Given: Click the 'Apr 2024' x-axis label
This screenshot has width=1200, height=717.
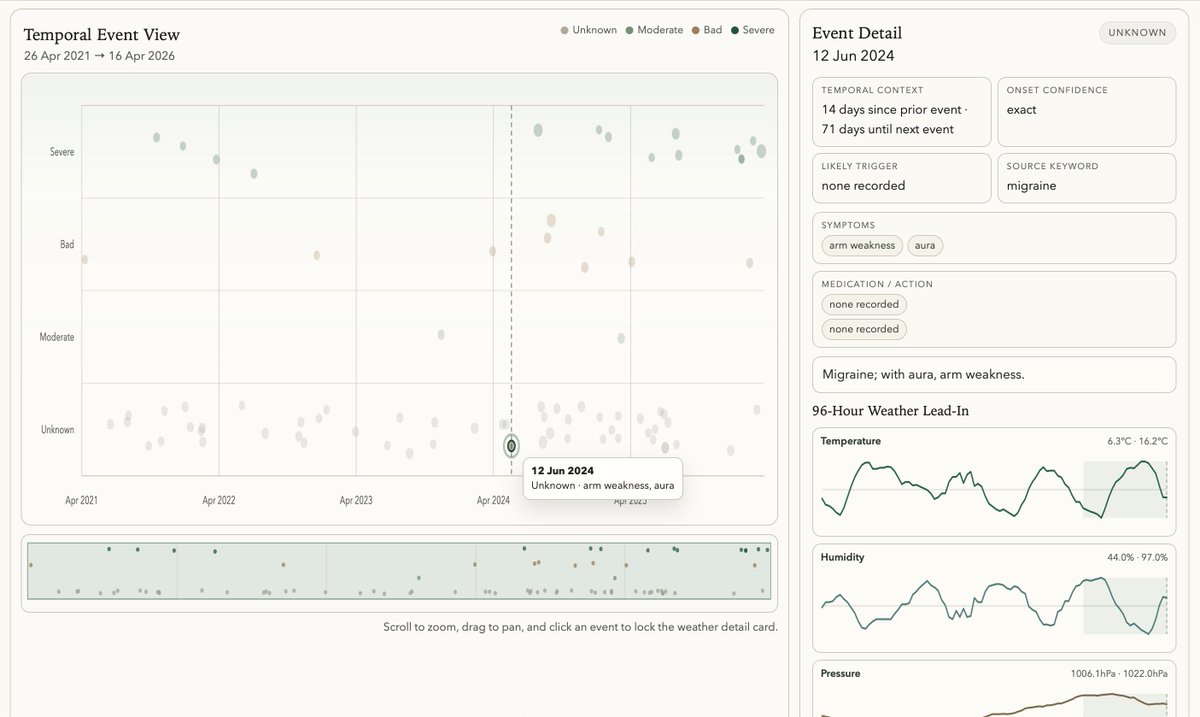Looking at the screenshot, I should click(493, 500).
